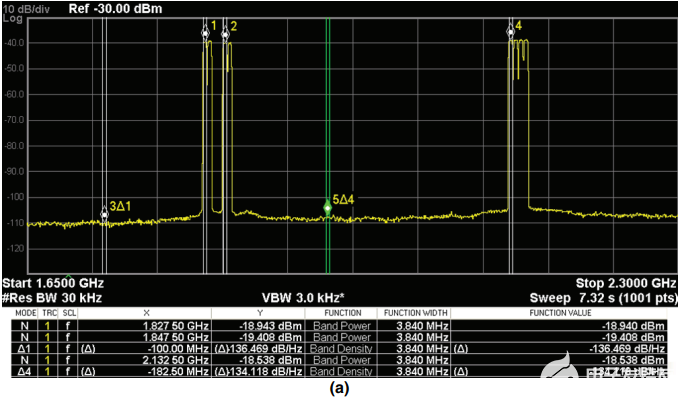This screenshot has height=400, width=680.
Task: Click the green 5Δ4 delta marker
Action: [x=328, y=208]
